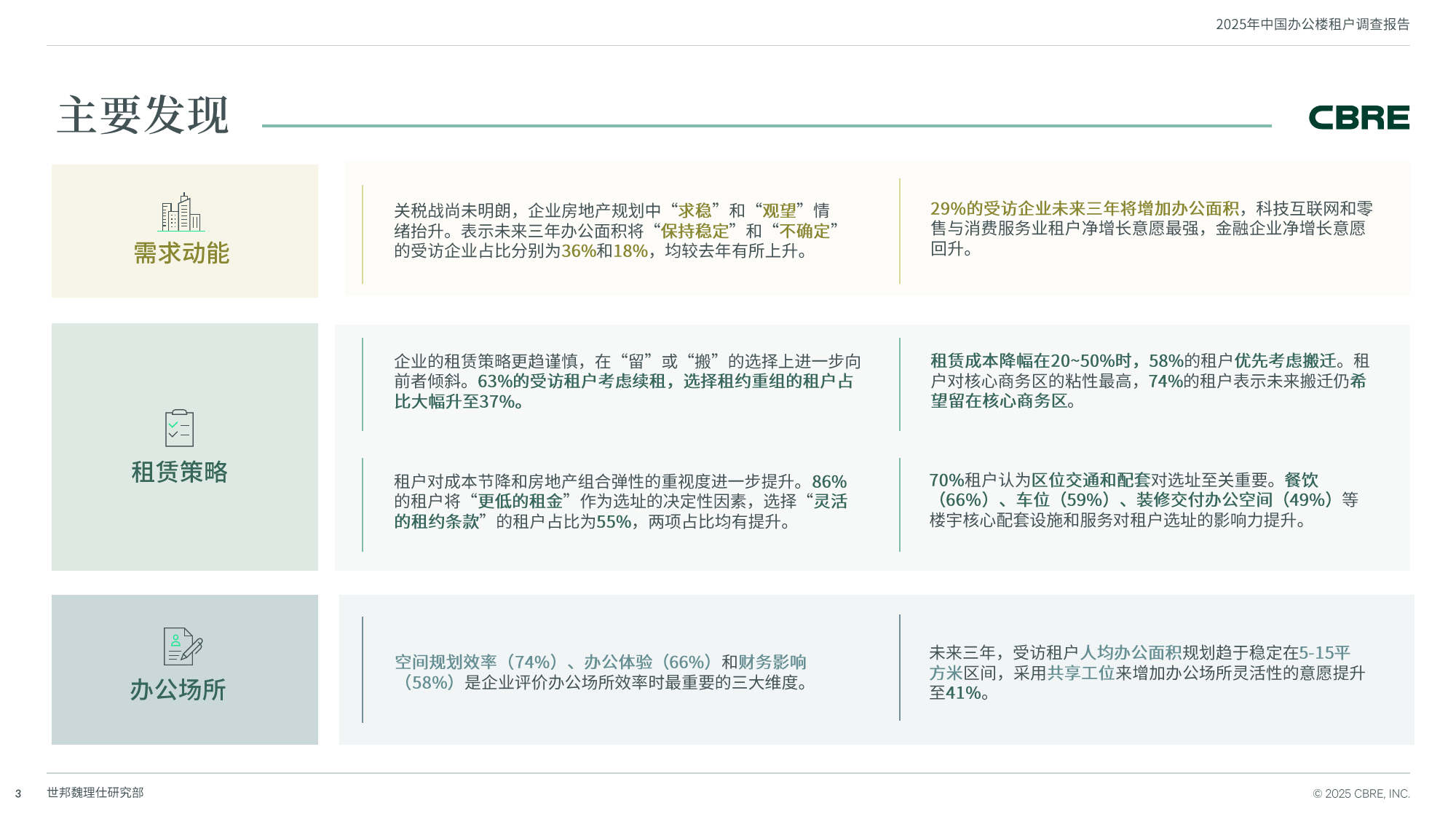Click the sentence 63%的受访租户考虑续租

click(x=571, y=381)
